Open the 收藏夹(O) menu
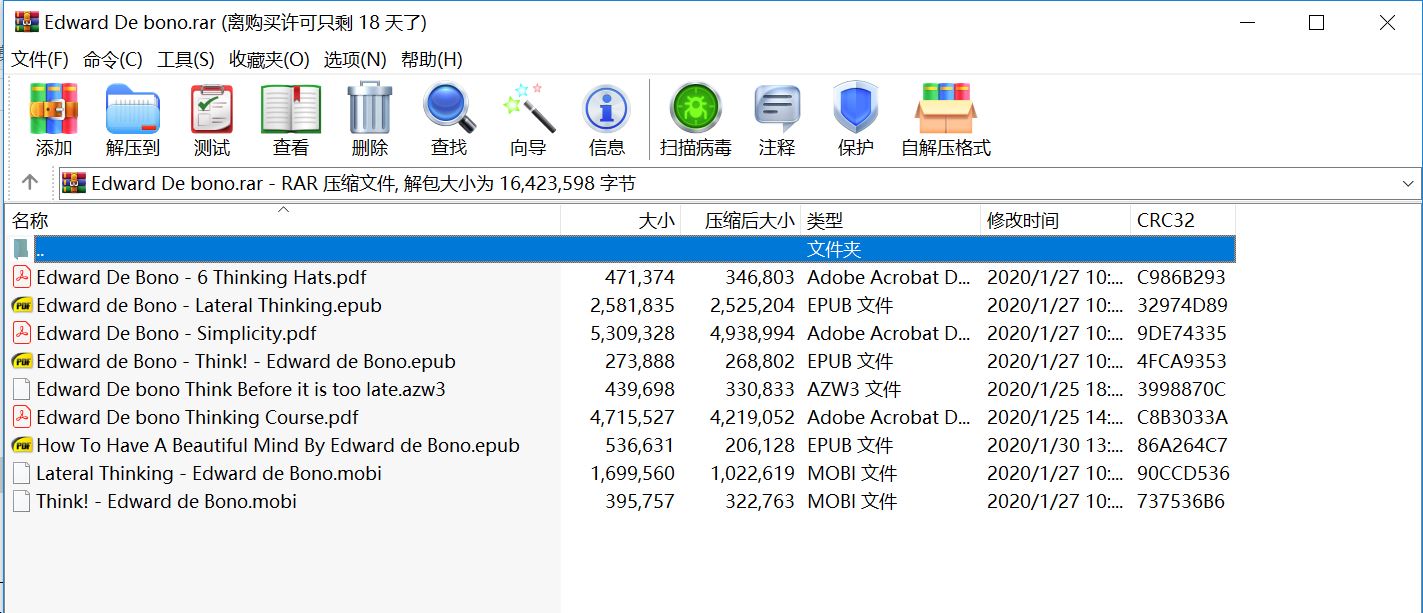Image resolution: width=1423 pixels, height=613 pixels. [x=269, y=60]
